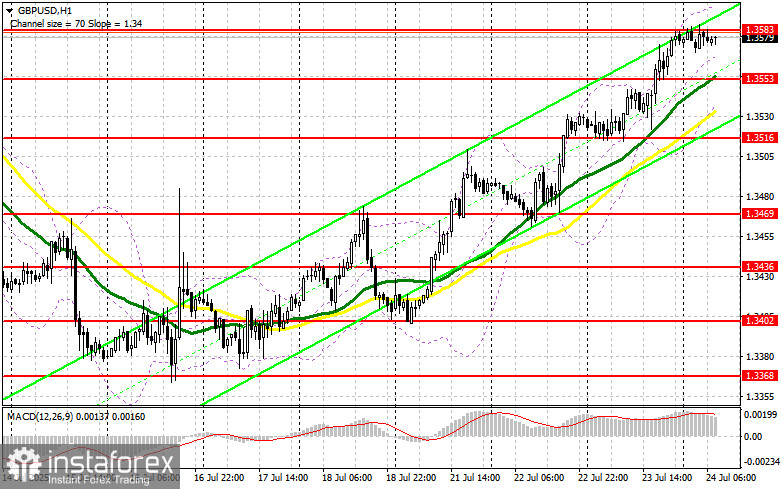Click the 1.3505 price scale value
This screenshot has width=781, height=489.
click(x=760, y=157)
